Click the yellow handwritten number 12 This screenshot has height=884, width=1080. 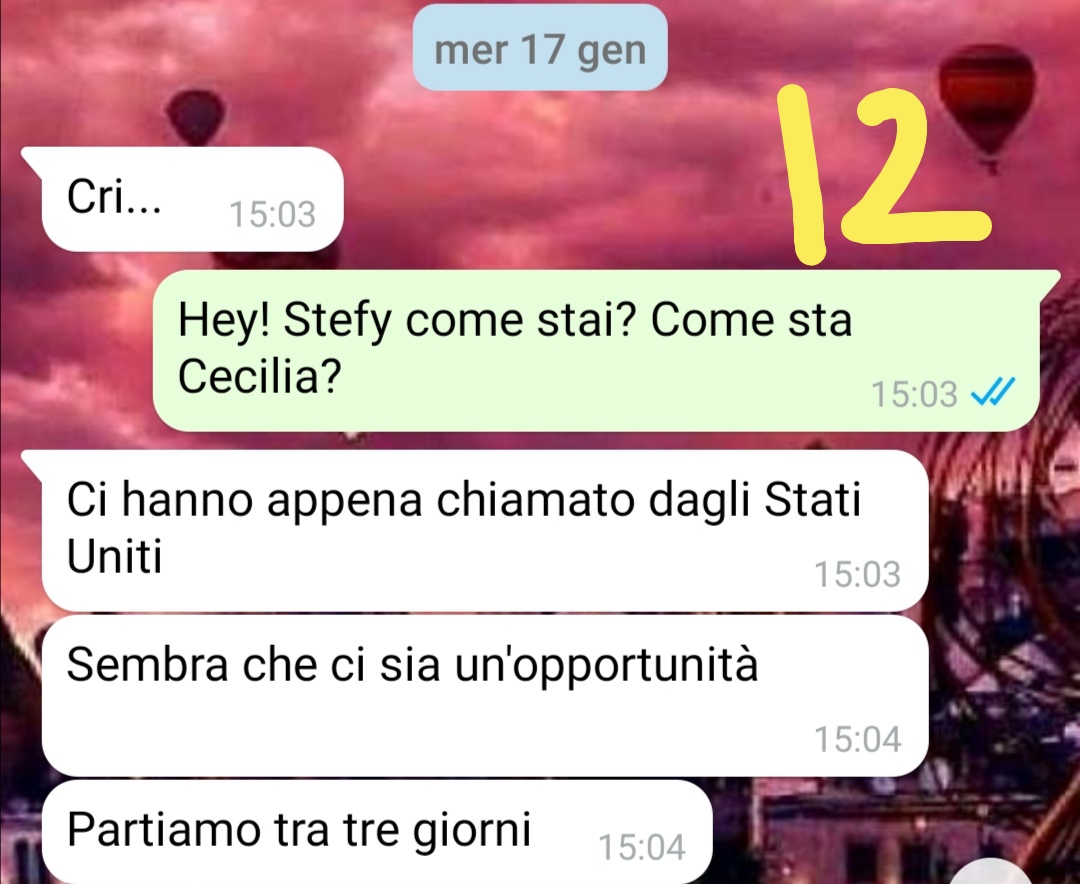883,172
